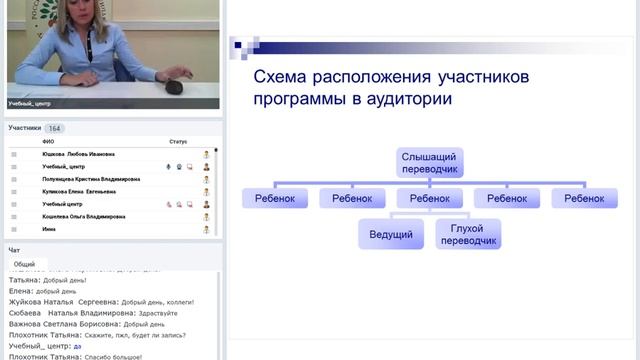
Task: Click the avatar icon in Полувицева Кристина Владимировна row
Action: pos(207,179)
